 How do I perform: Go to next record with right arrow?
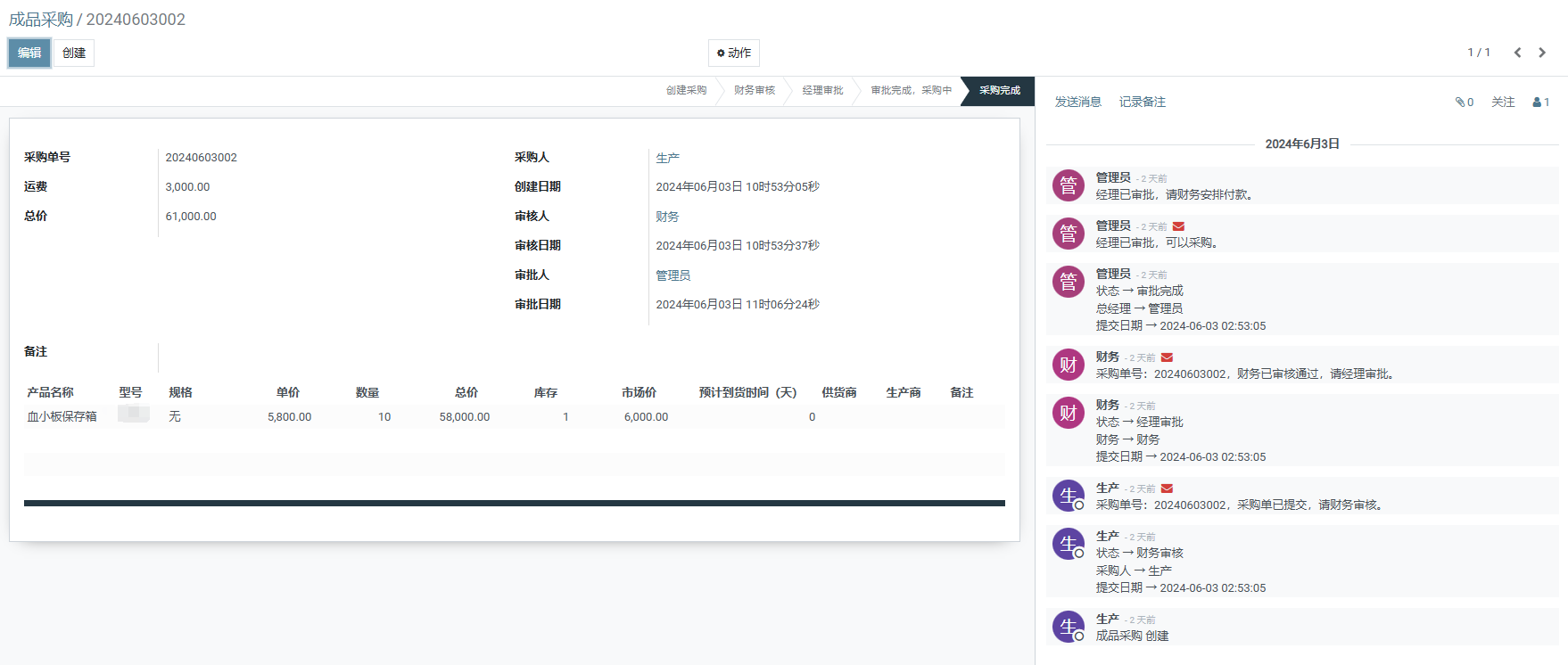[1542, 53]
